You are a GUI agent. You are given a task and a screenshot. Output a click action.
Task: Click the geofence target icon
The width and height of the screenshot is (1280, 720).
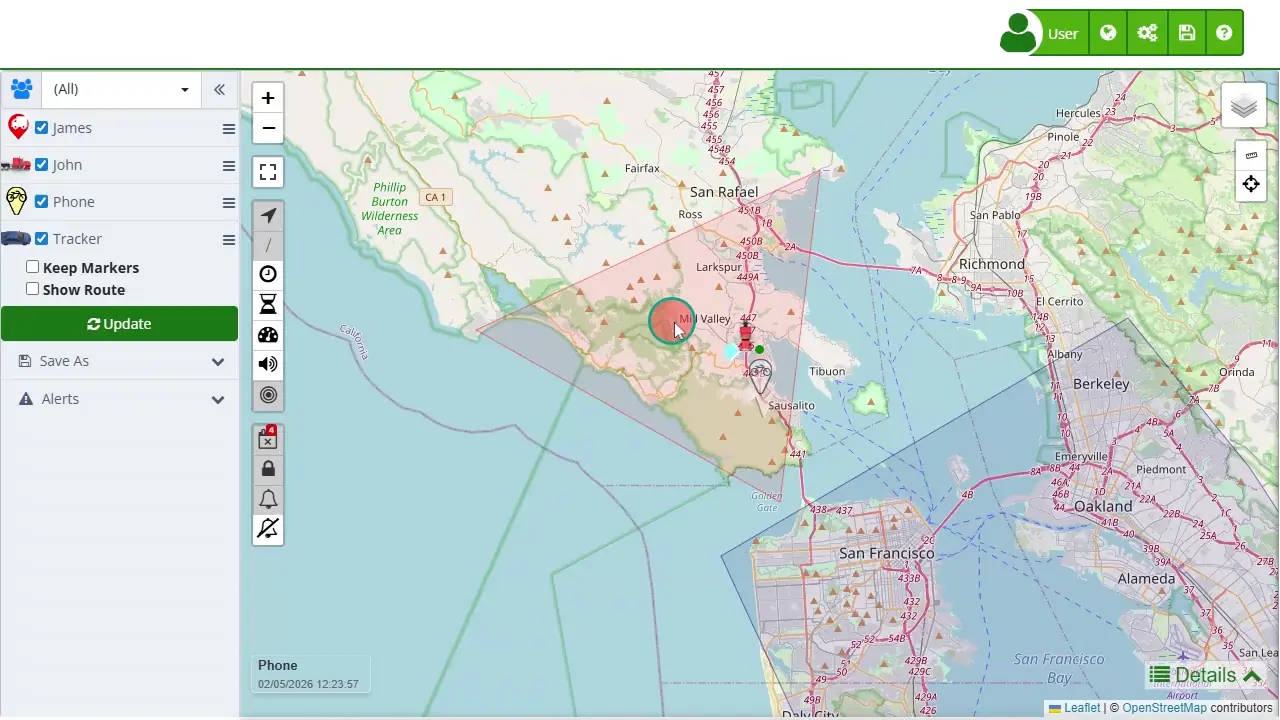(x=268, y=395)
